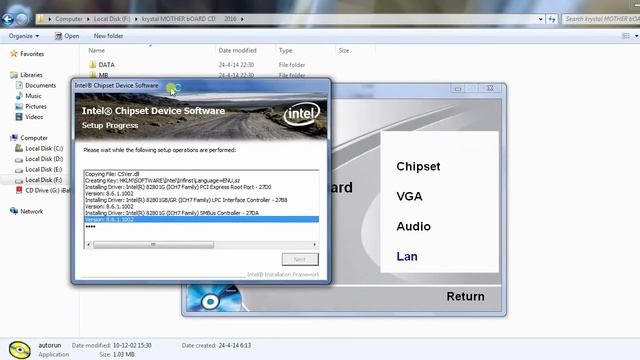Click autorun icon in details pane
640x360 pixels.
pyautogui.click(x=19, y=349)
